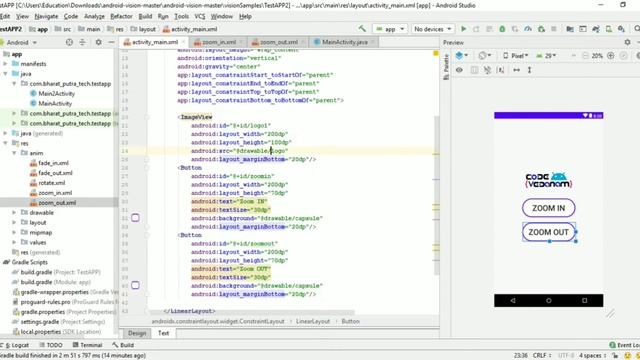Expand the manifests folder
Viewport: 640px width, 360px height.
coord(5,64)
